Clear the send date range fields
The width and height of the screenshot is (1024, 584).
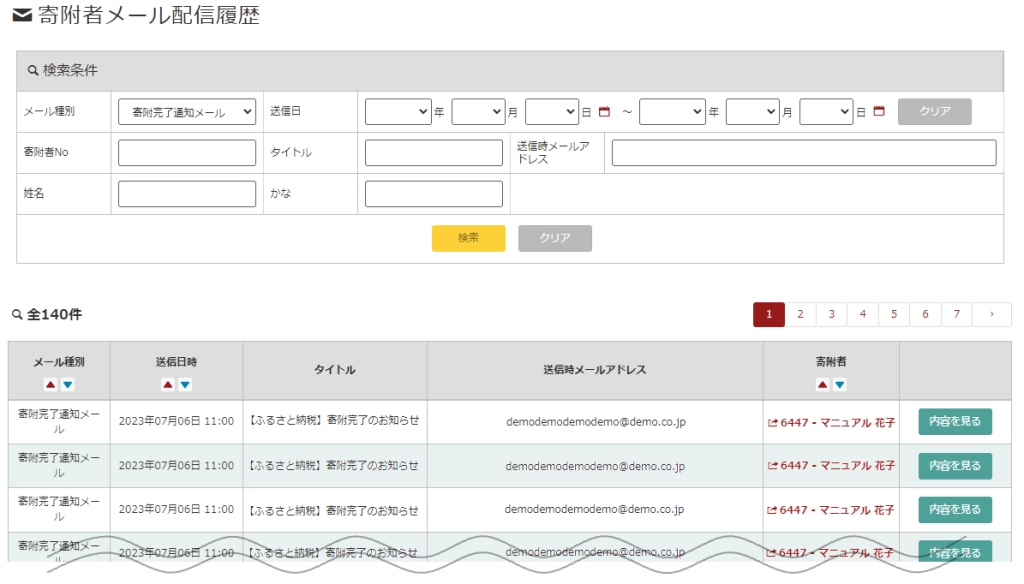point(934,112)
